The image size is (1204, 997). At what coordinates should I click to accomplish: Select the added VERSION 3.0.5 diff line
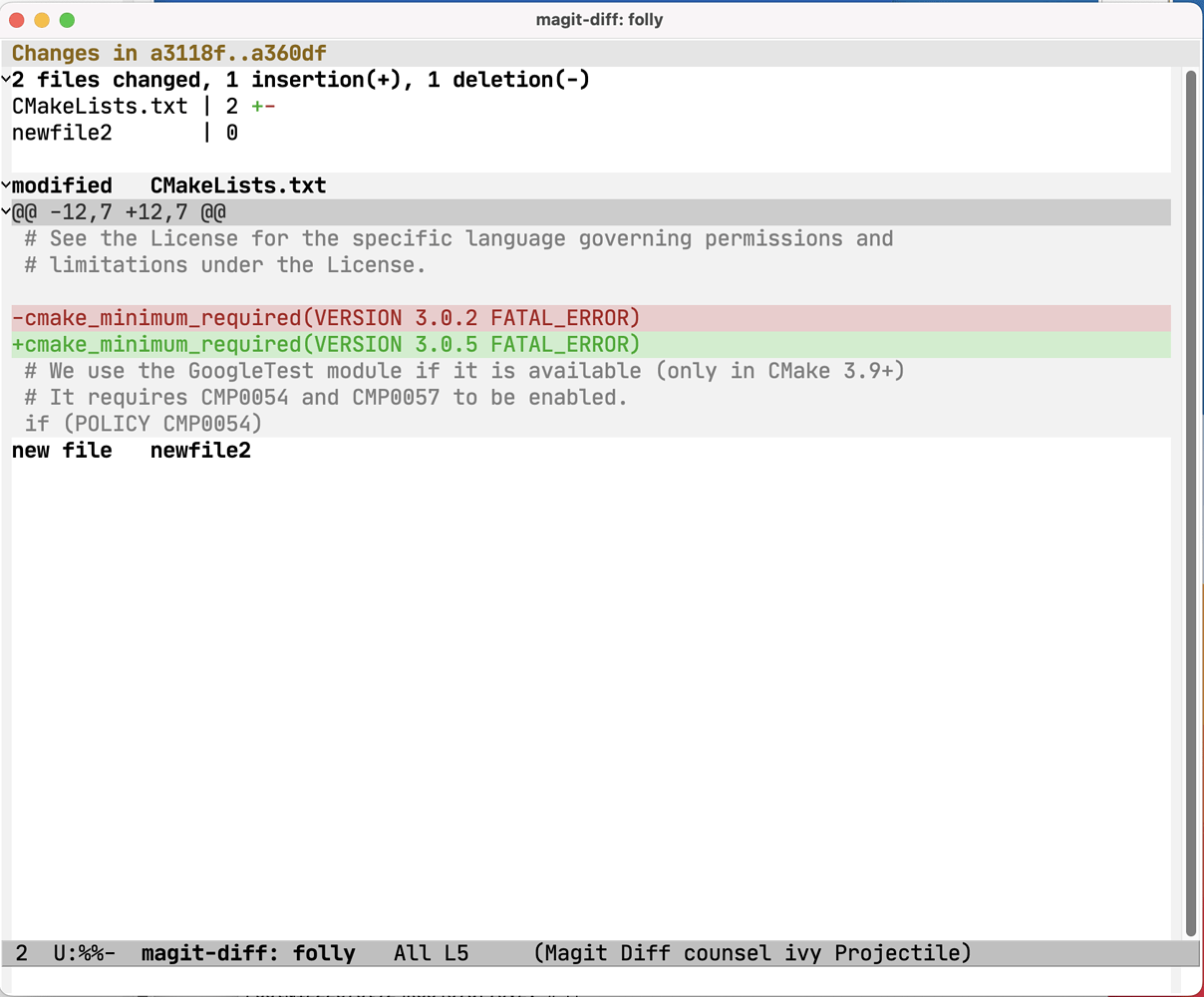(x=326, y=344)
